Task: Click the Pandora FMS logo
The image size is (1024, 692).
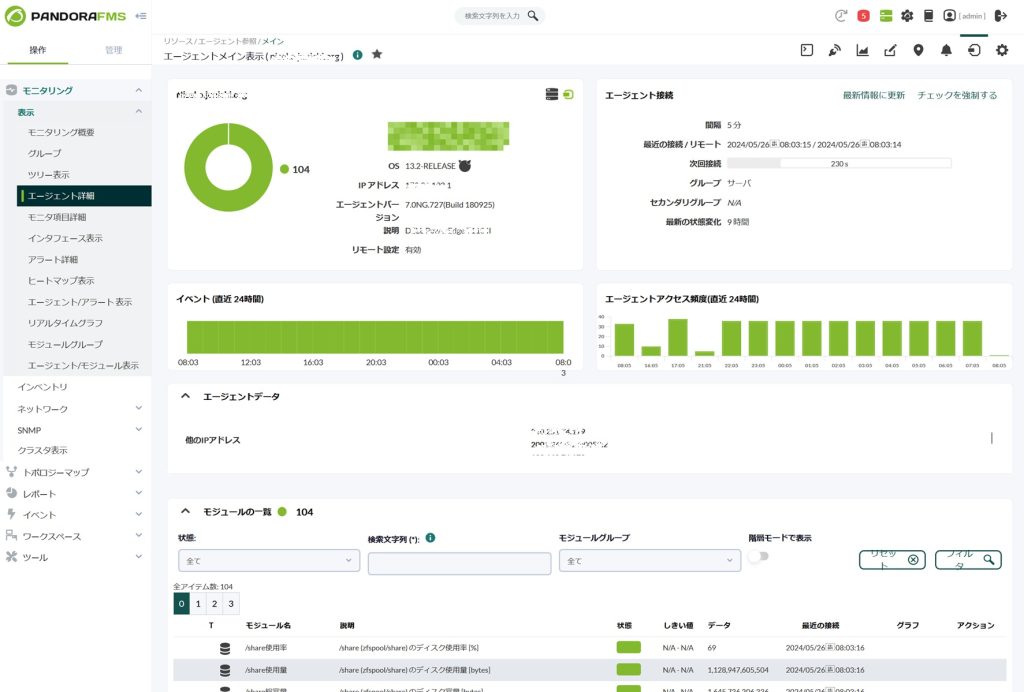Action: coord(65,16)
